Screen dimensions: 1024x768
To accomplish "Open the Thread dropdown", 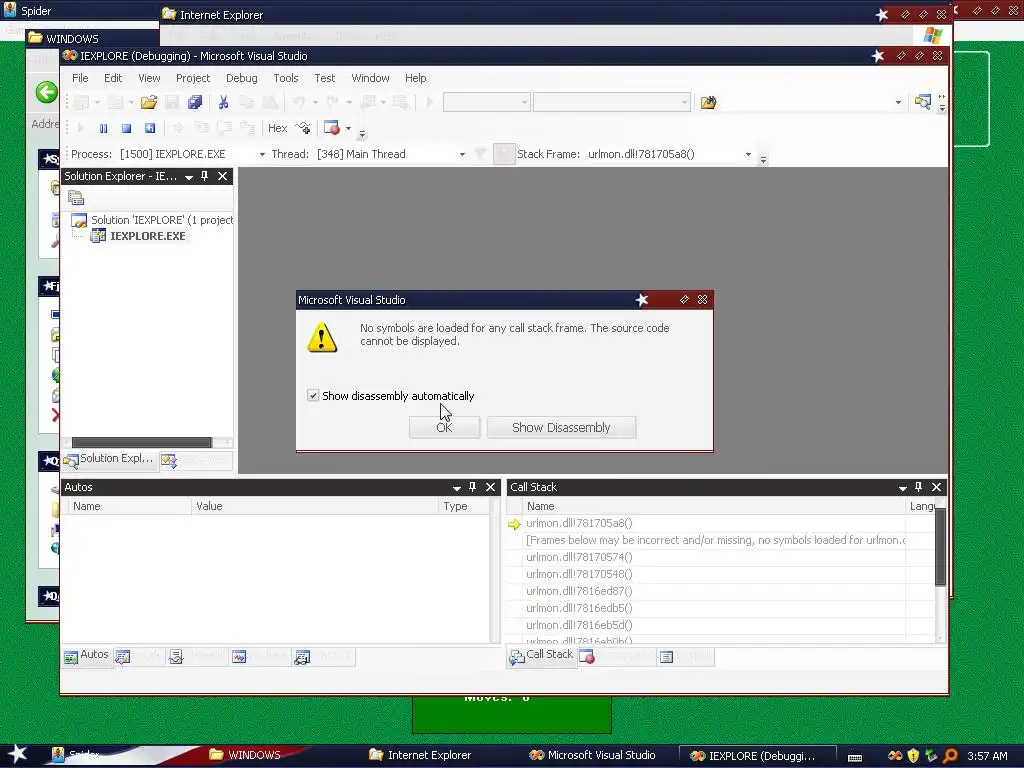I will point(462,154).
